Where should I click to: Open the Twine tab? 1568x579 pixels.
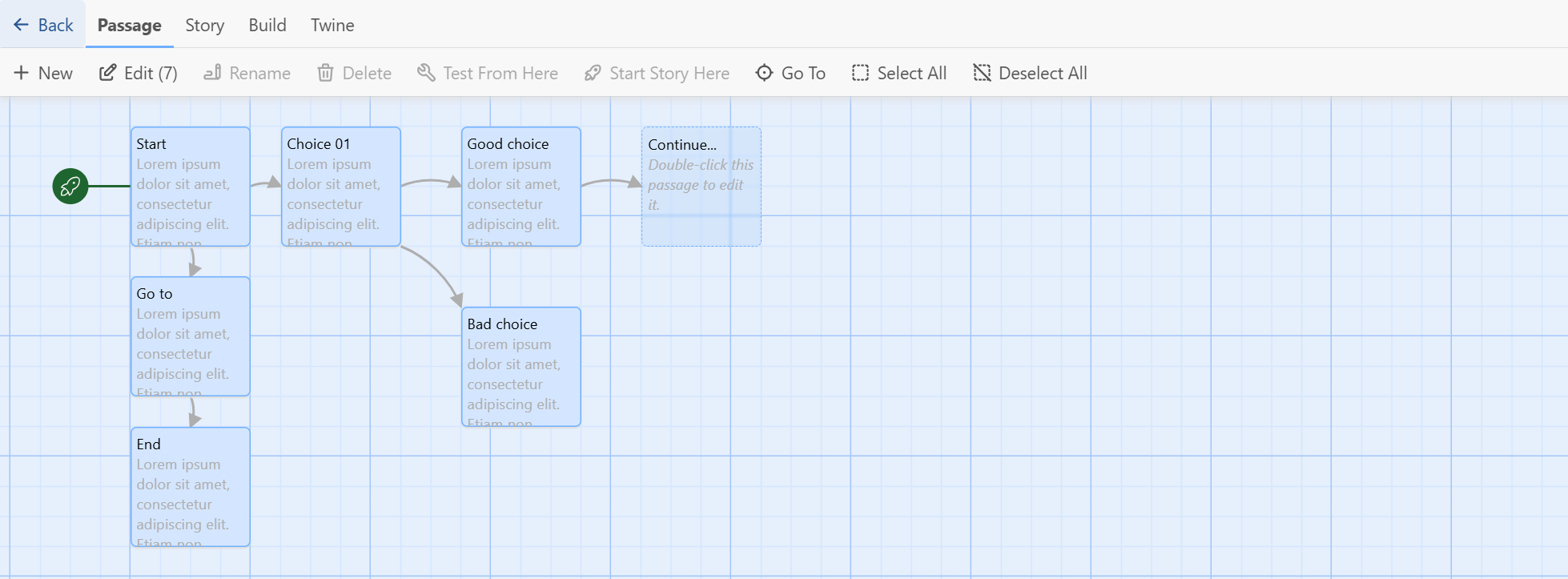point(332,25)
